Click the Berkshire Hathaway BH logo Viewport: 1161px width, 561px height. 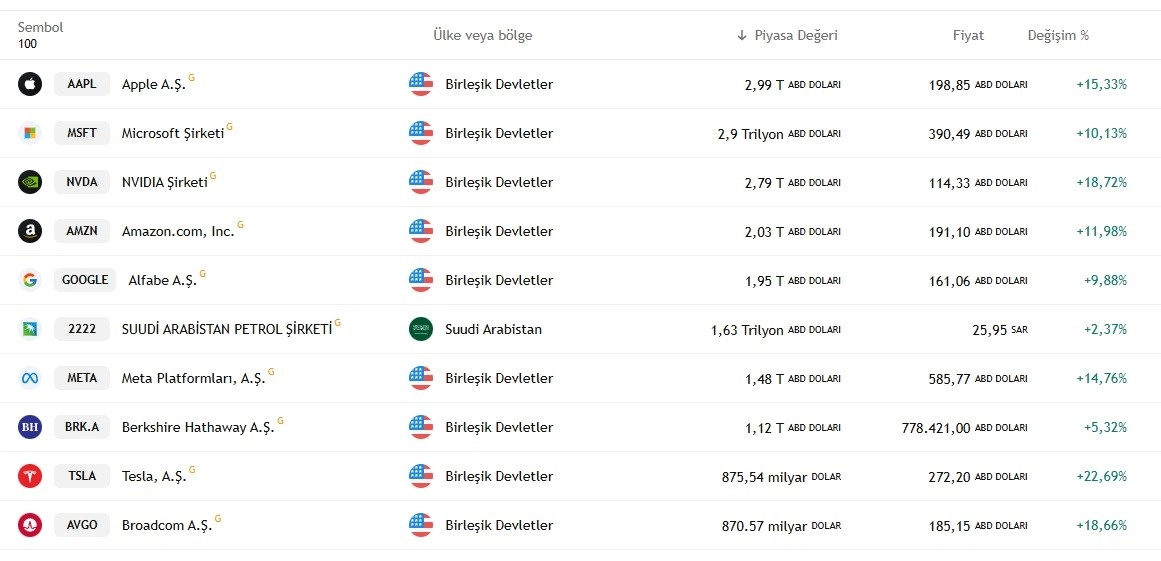(x=30, y=427)
